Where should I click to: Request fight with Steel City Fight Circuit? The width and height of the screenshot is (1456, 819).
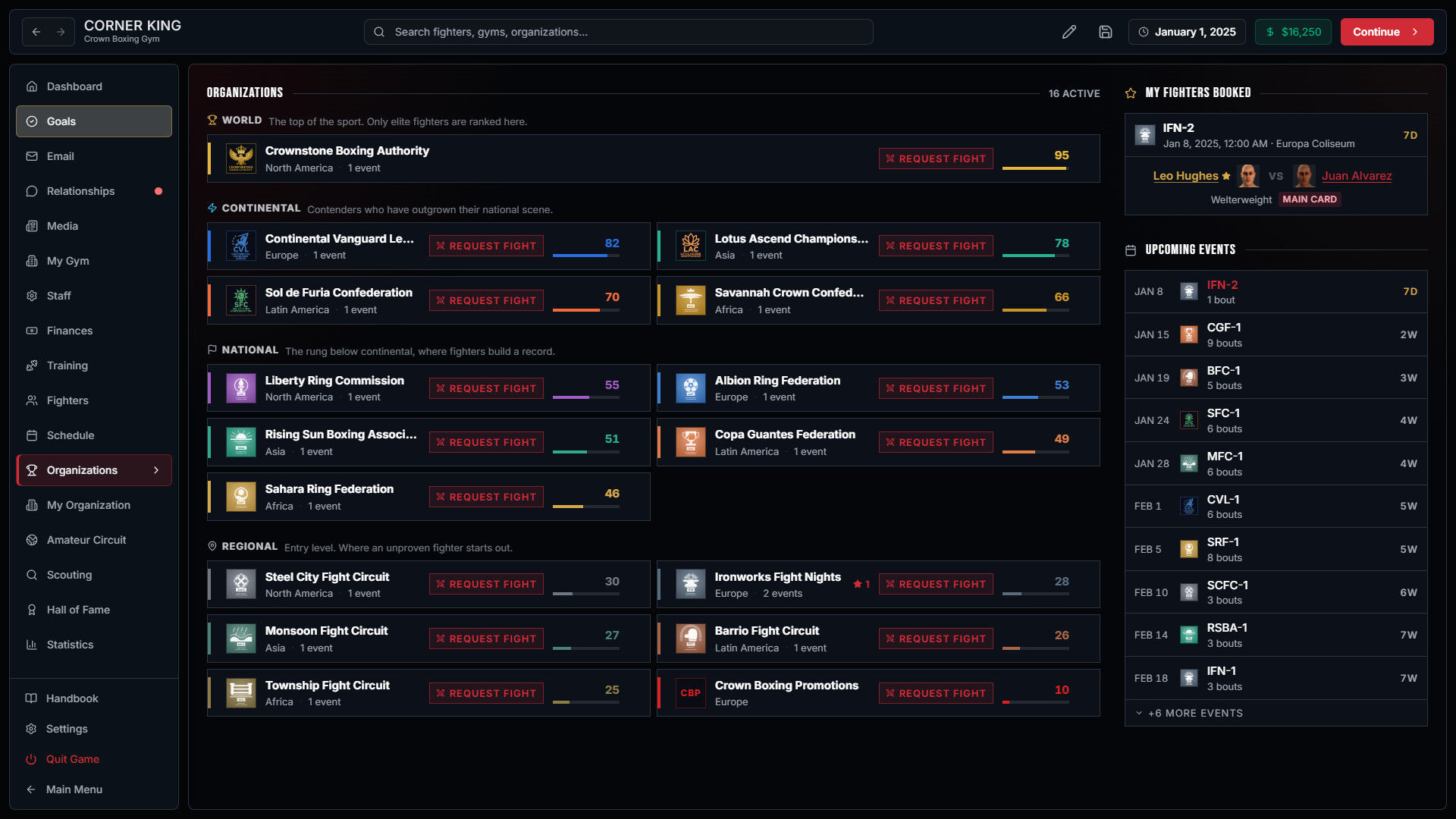486,584
